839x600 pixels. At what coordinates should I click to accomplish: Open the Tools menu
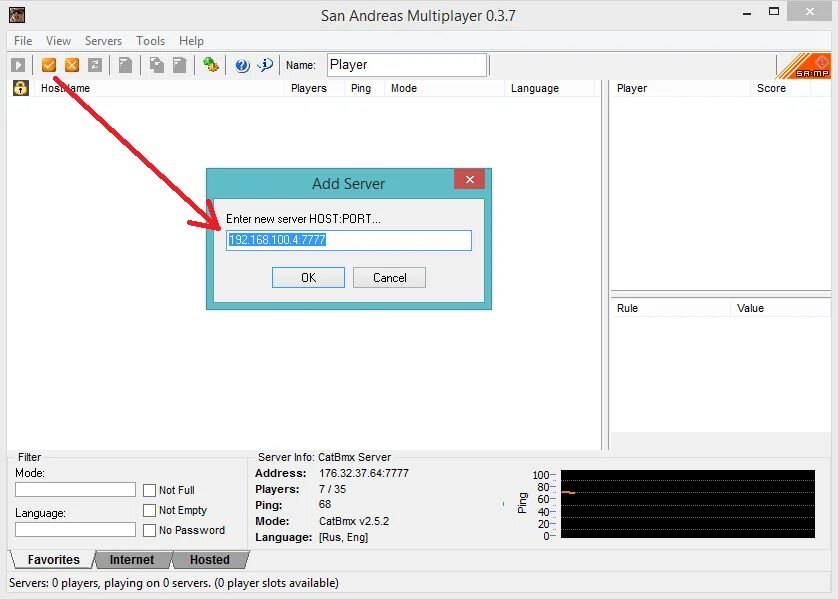click(150, 41)
